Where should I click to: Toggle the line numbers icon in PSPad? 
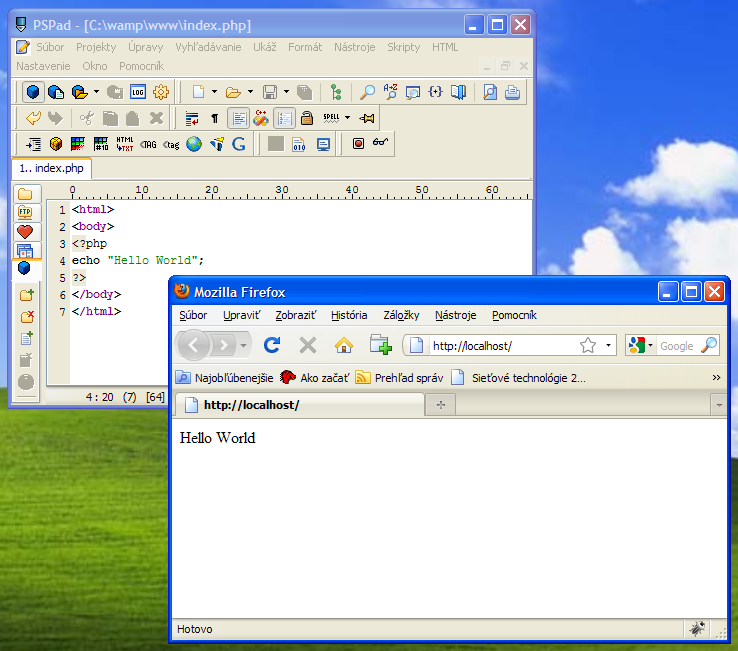pos(284,118)
